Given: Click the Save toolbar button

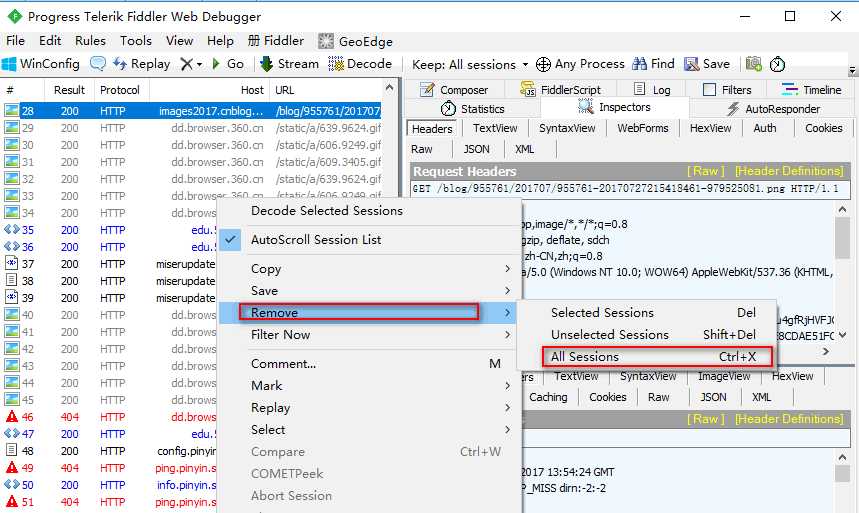Looking at the screenshot, I should coord(707,64).
